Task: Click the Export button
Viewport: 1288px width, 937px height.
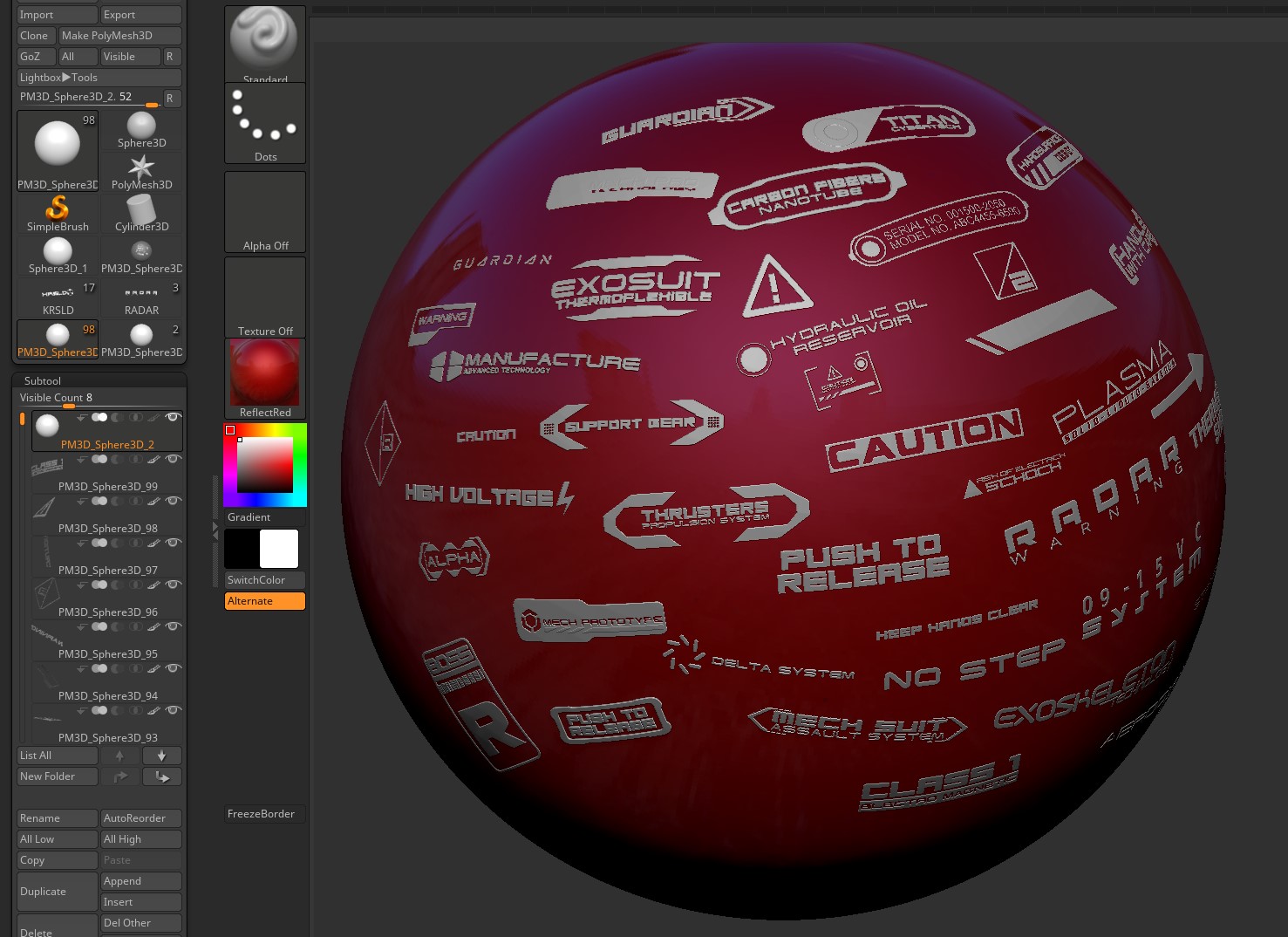Action: [x=141, y=15]
